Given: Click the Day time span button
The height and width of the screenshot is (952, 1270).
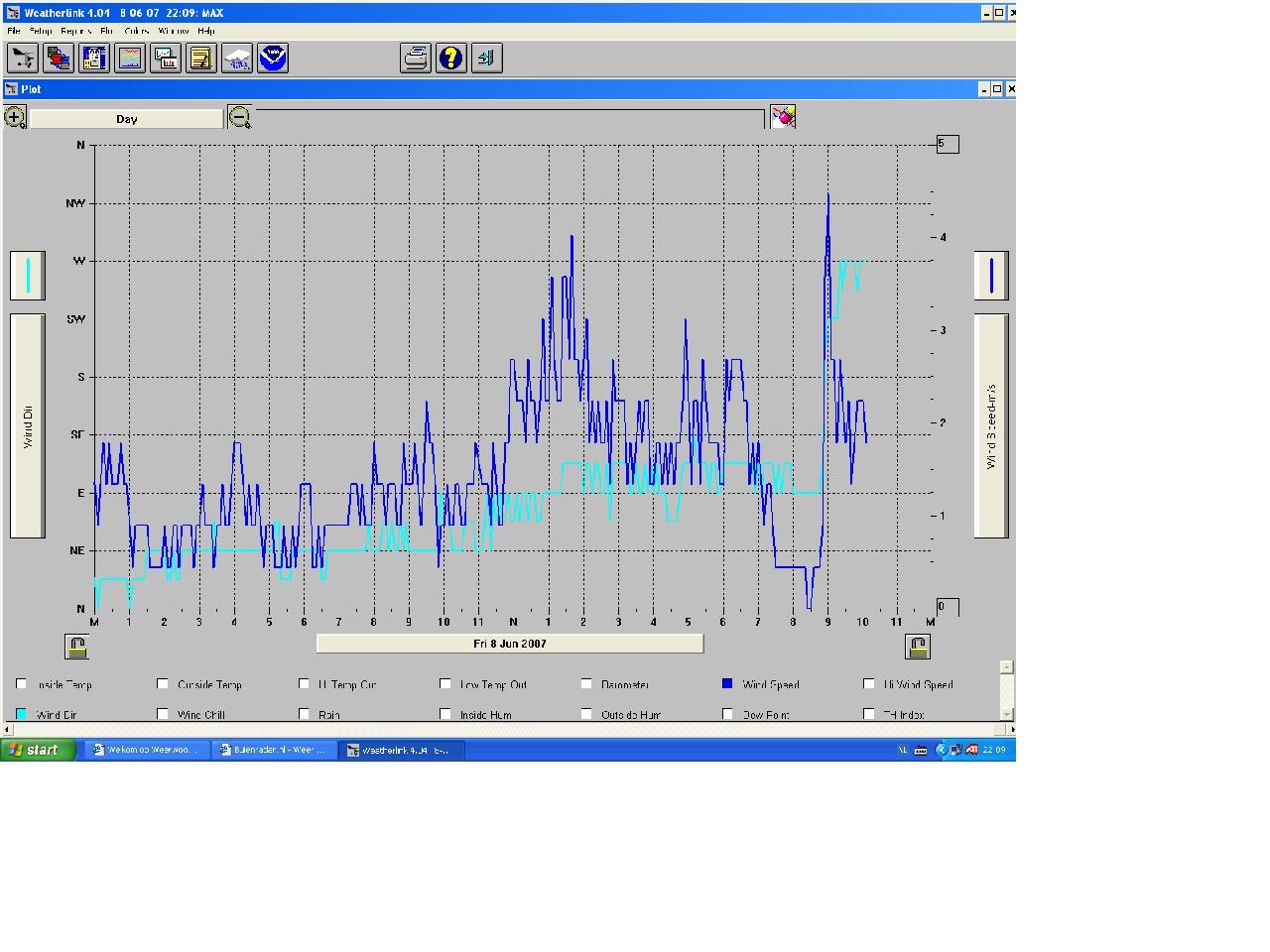Looking at the screenshot, I should 127,119.
